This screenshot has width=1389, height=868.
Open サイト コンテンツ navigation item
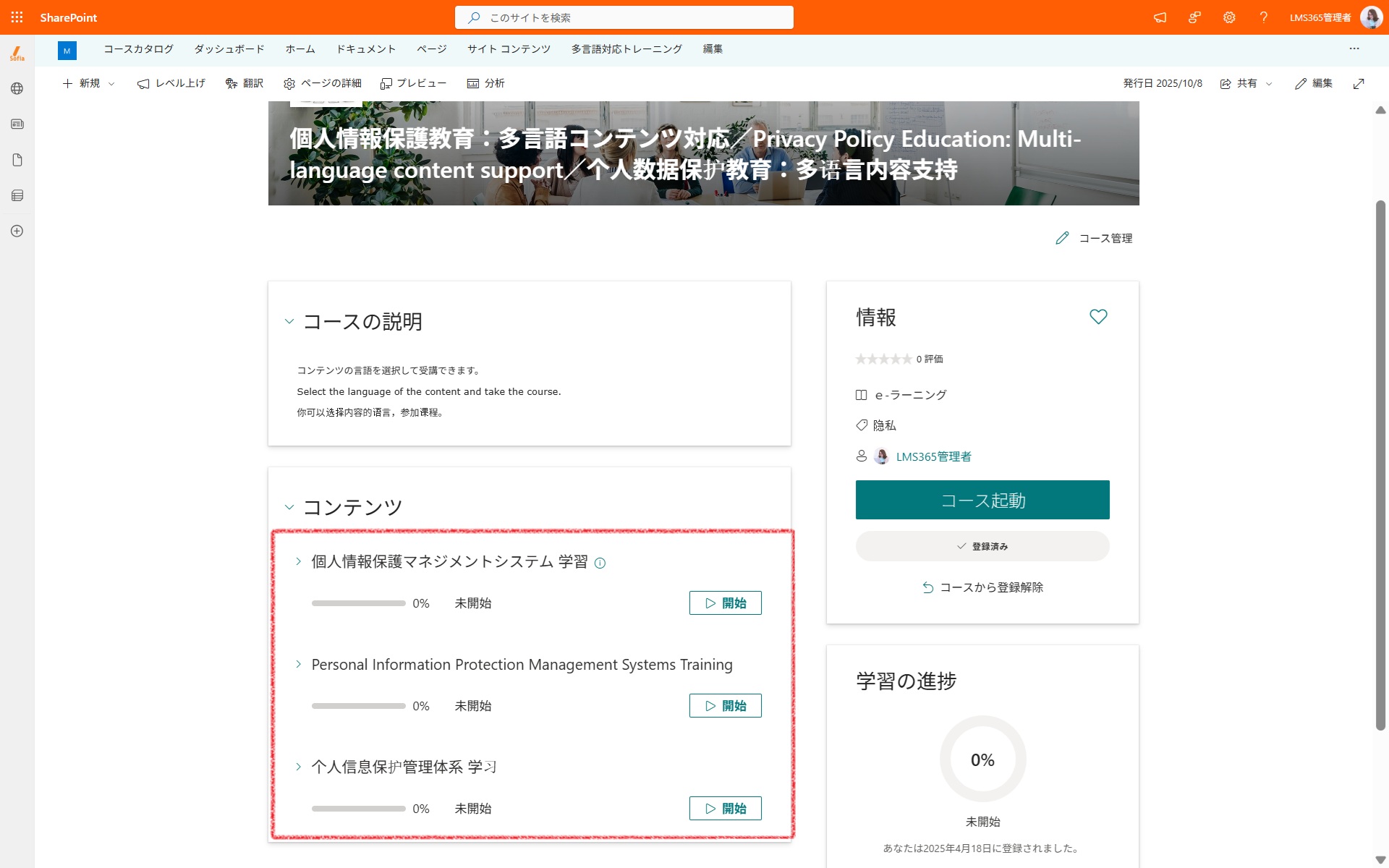click(509, 48)
